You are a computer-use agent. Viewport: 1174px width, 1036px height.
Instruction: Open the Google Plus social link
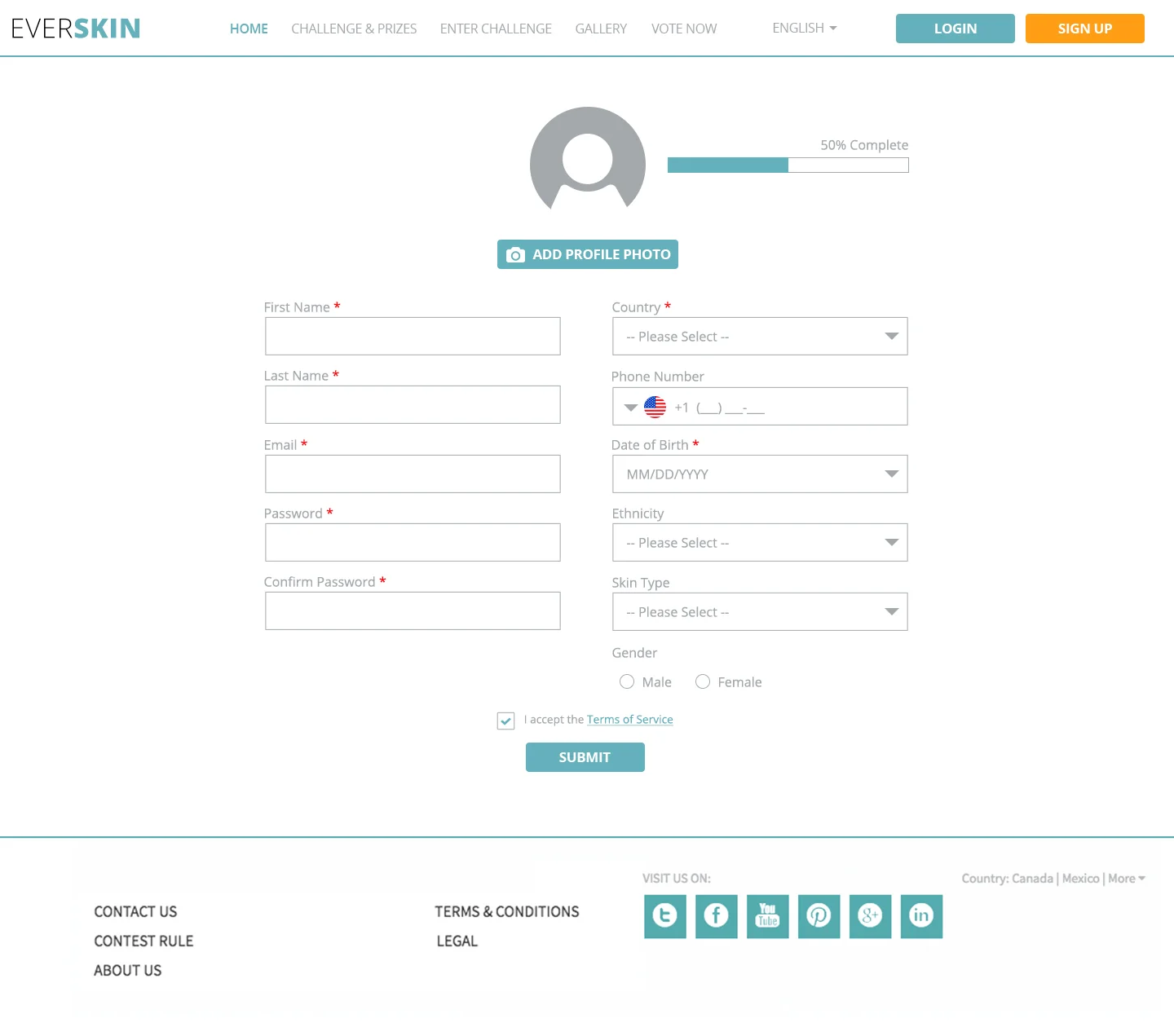coord(870,916)
